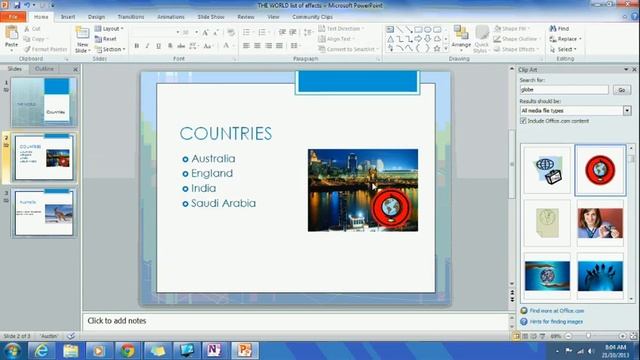Activate the Format Painter tool

[x=45, y=49]
